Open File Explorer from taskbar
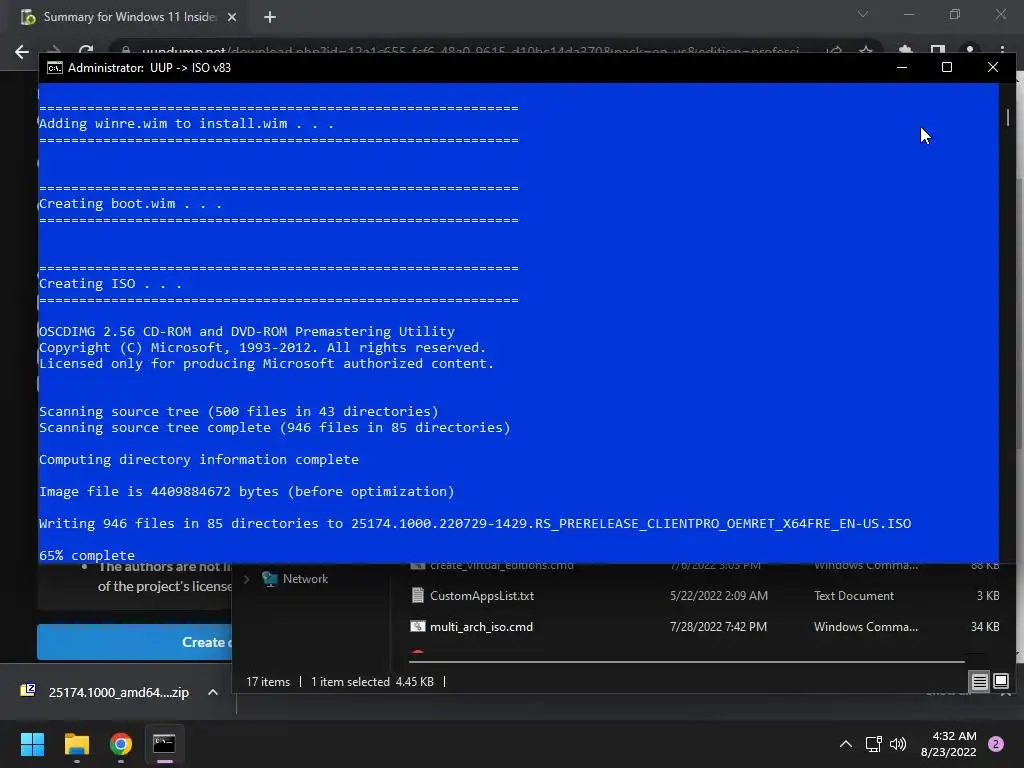The width and height of the screenshot is (1024, 768). pos(76,744)
